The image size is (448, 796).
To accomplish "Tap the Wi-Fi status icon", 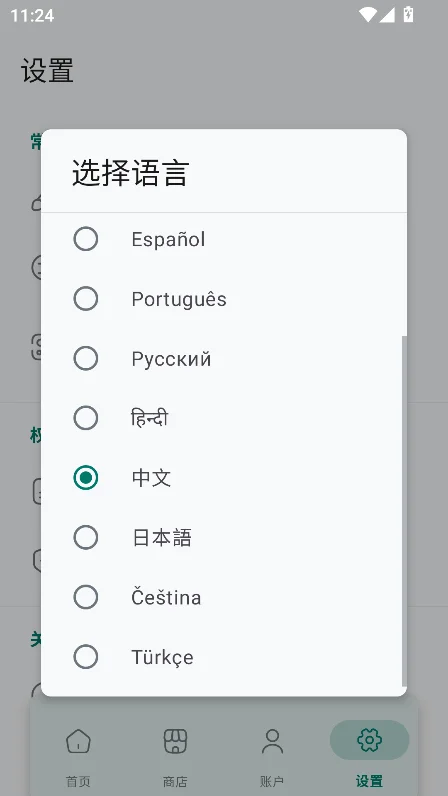I will 367,15.
